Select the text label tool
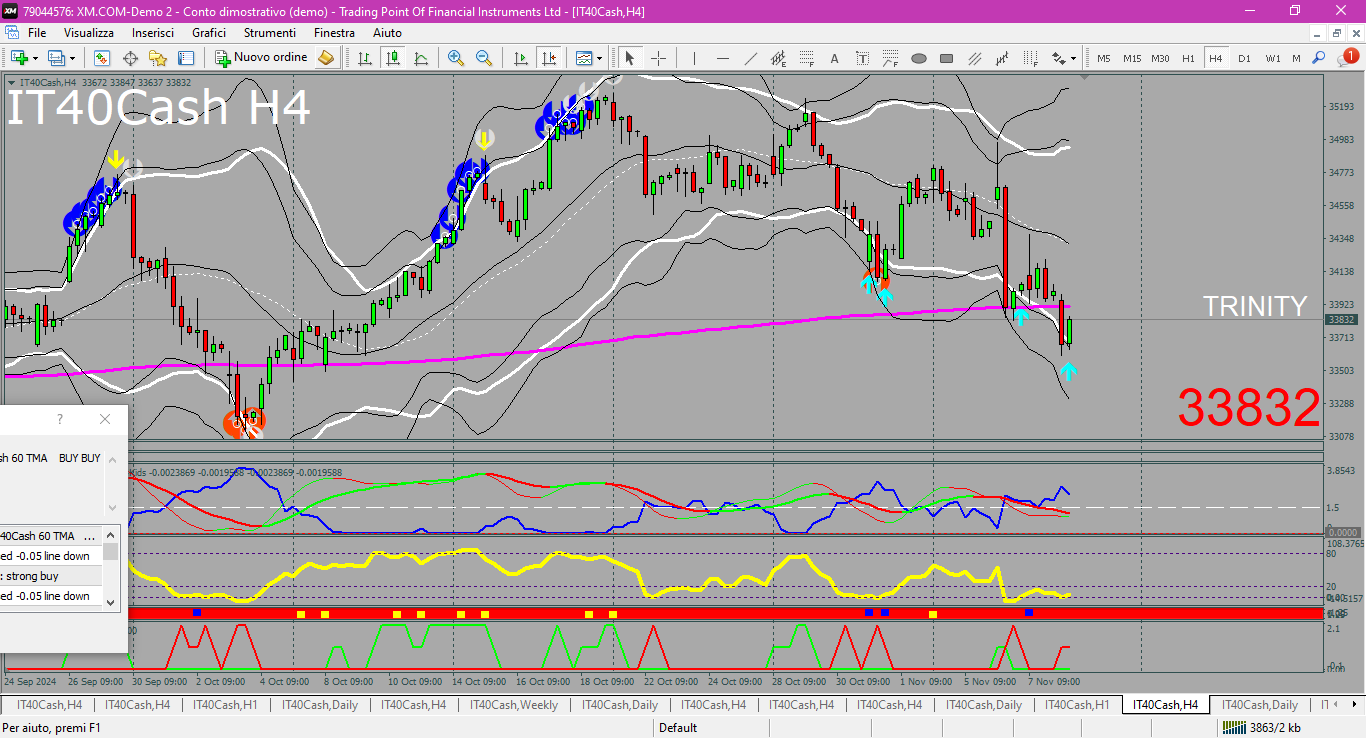Screen dimensions: 1366x738 tap(862, 58)
